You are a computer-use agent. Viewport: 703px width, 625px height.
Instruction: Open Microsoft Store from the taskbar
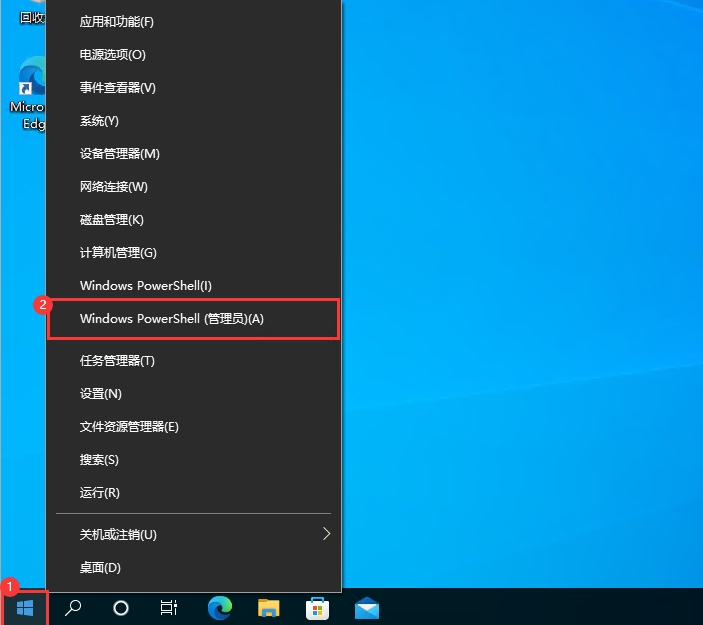pyautogui.click(x=317, y=608)
